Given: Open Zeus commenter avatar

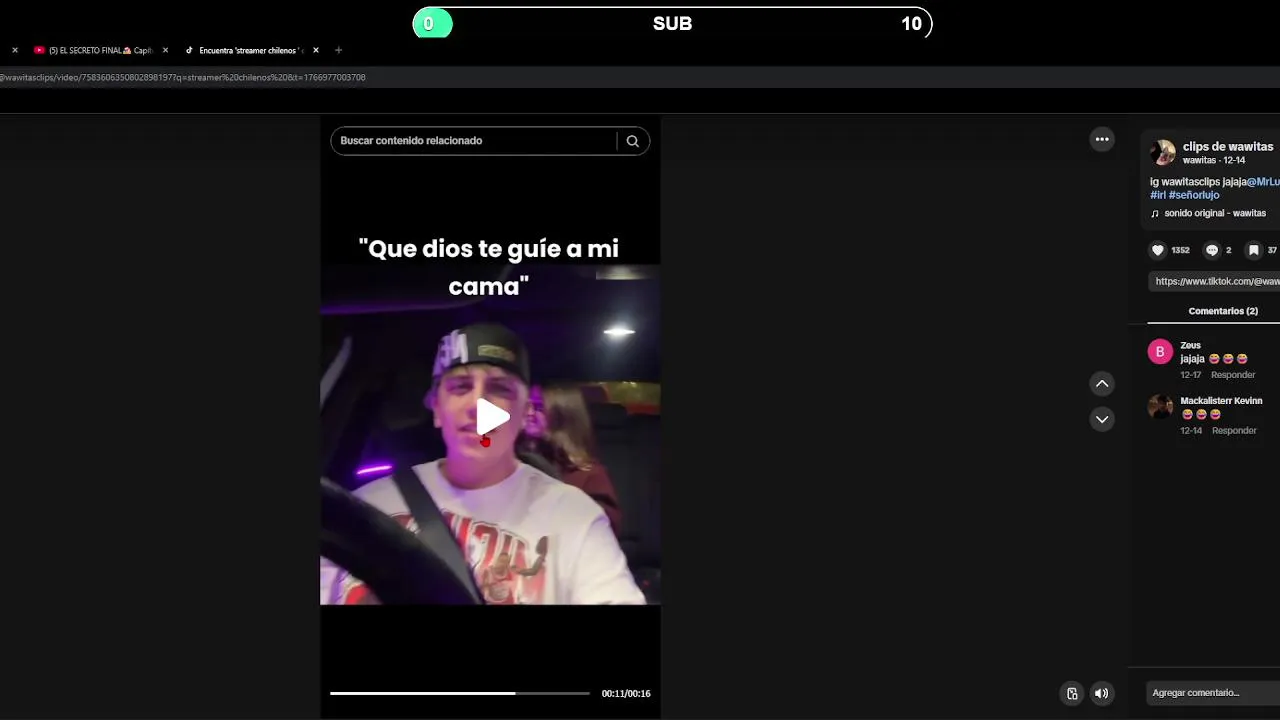Looking at the screenshot, I should 1160,351.
